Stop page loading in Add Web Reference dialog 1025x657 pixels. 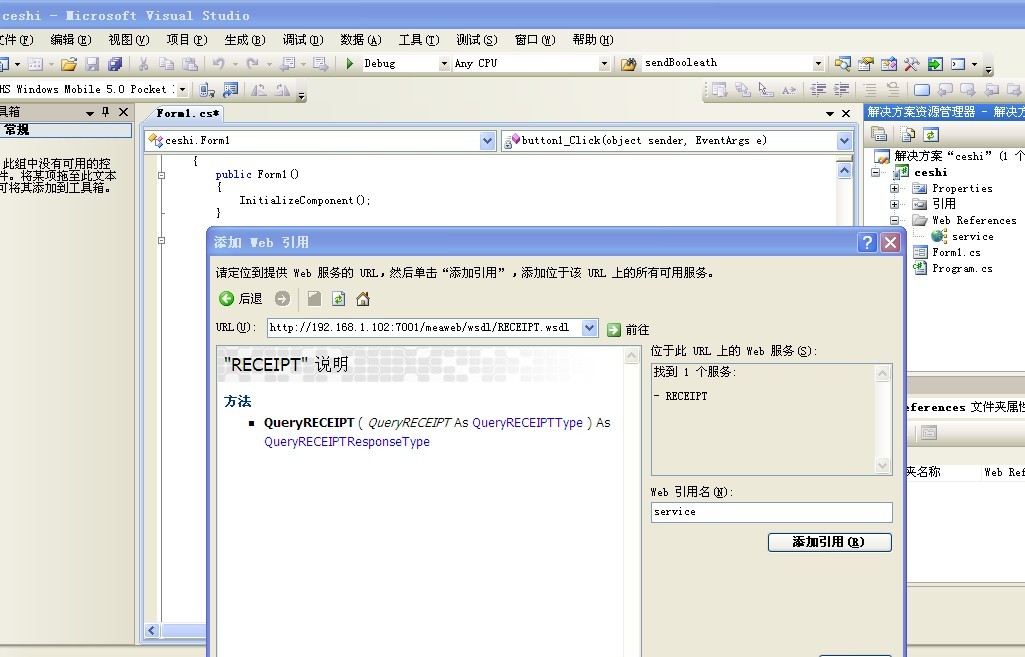click(x=314, y=299)
